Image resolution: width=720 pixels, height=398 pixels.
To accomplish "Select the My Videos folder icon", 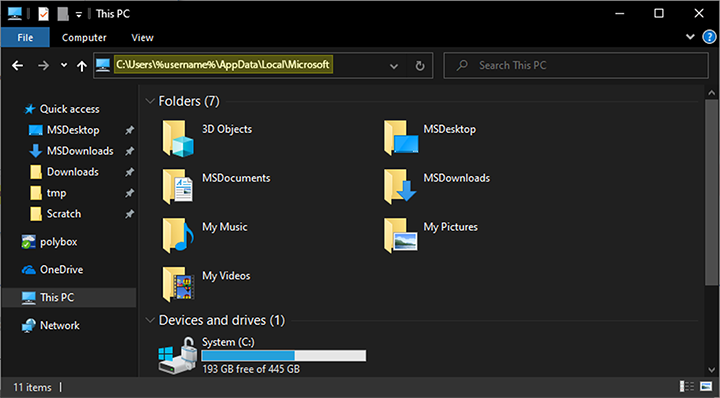I will pyautogui.click(x=178, y=285).
